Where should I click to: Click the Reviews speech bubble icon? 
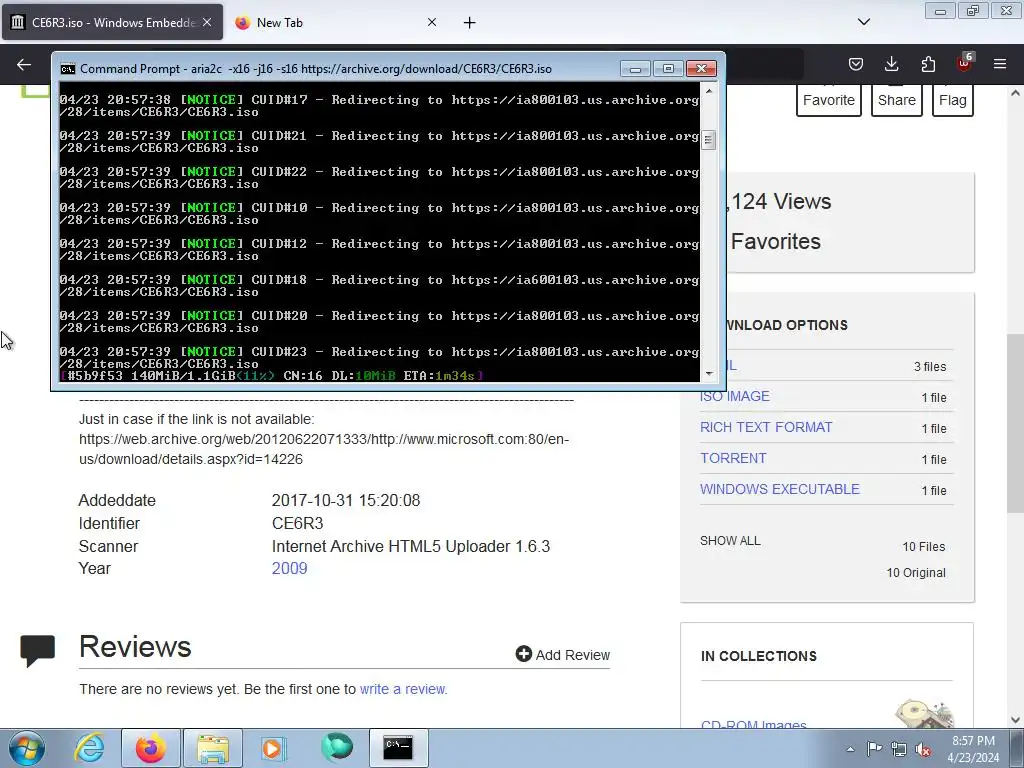(38, 650)
